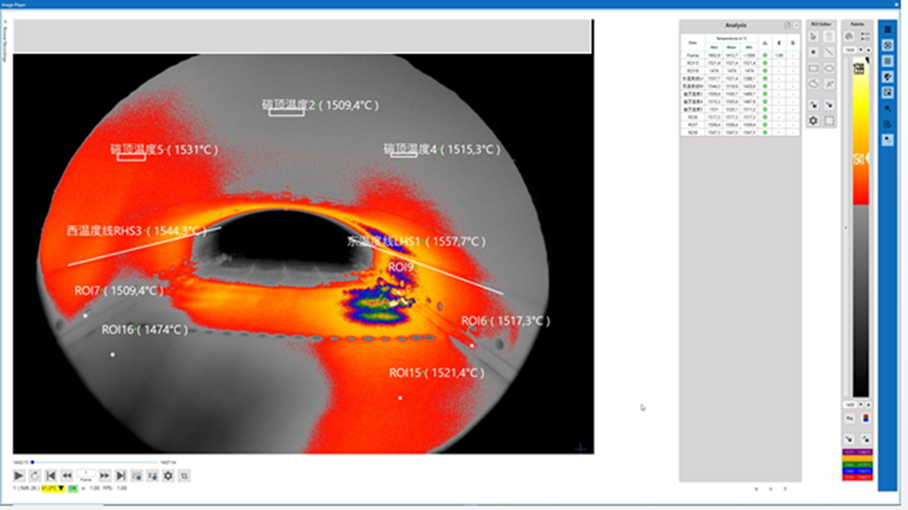Click the isotherm colors red-green-blue icon

(866, 418)
